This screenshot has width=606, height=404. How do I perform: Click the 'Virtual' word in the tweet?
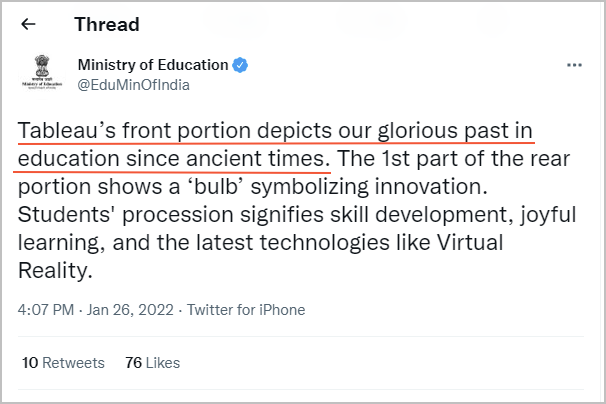(470, 242)
